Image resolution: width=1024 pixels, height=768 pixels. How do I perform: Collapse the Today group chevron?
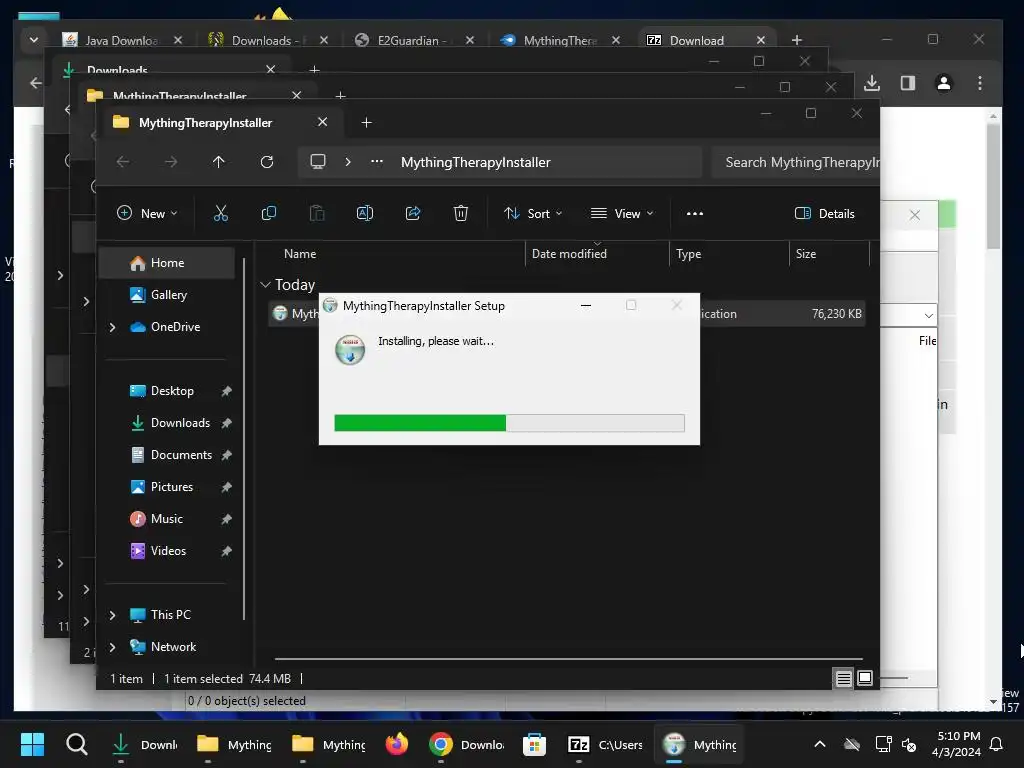tap(264, 285)
